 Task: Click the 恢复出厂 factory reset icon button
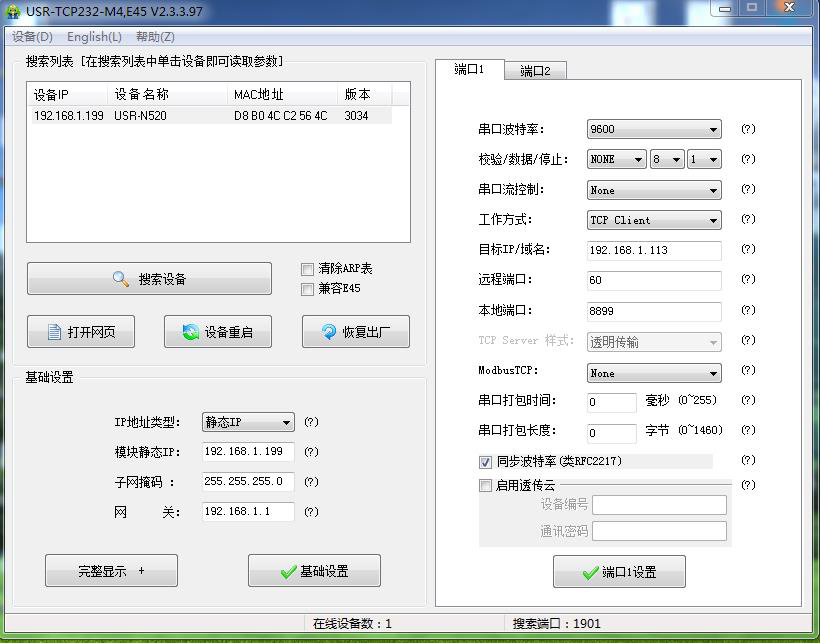tap(355, 332)
